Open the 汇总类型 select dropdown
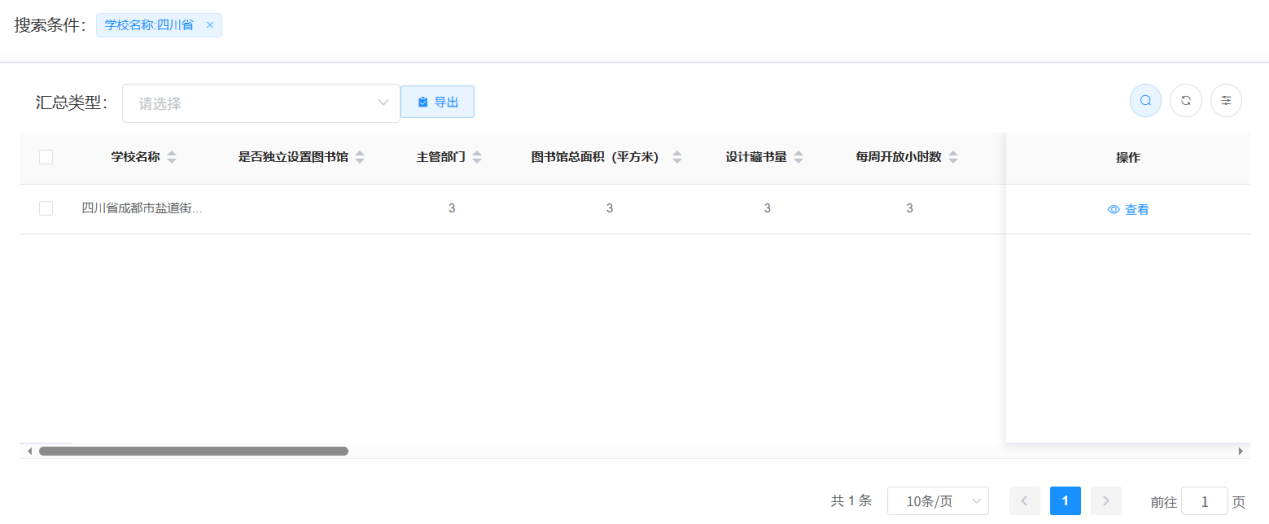This screenshot has width=1269, height=524. pyautogui.click(x=260, y=103)
